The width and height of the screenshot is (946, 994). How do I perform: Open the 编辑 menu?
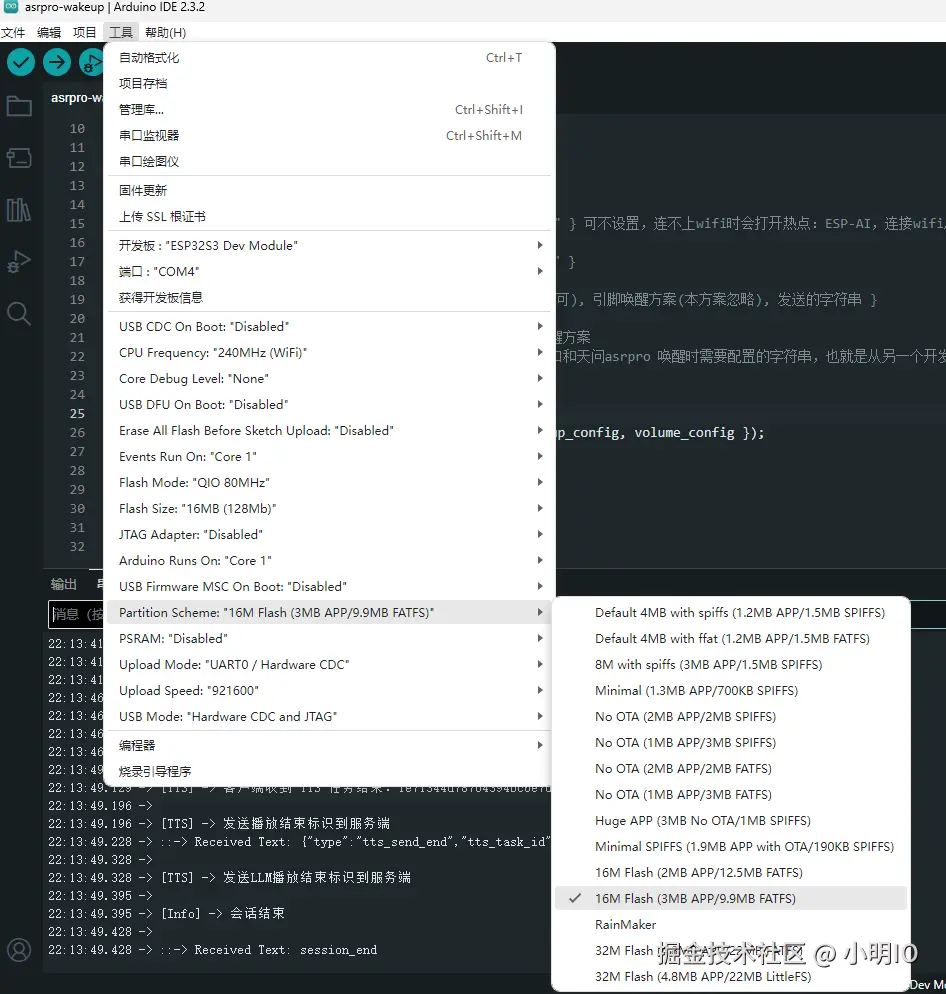[x=49, y=32]
